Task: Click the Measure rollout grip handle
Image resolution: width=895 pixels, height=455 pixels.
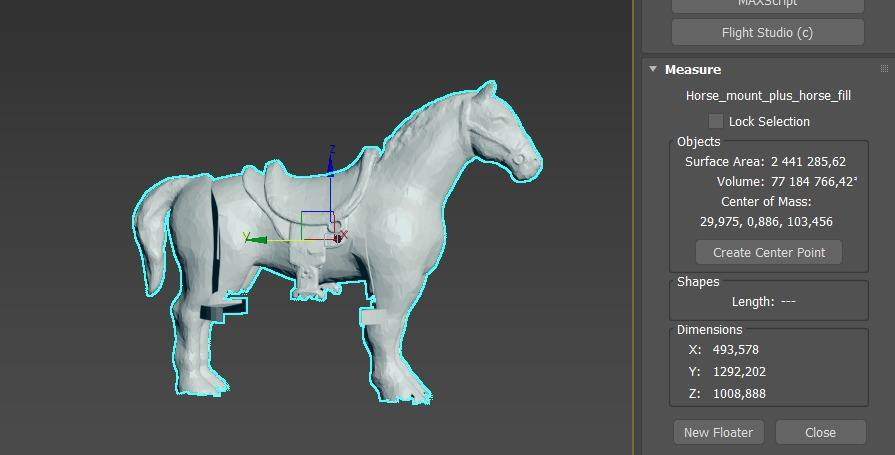Action: coord(884,69)
